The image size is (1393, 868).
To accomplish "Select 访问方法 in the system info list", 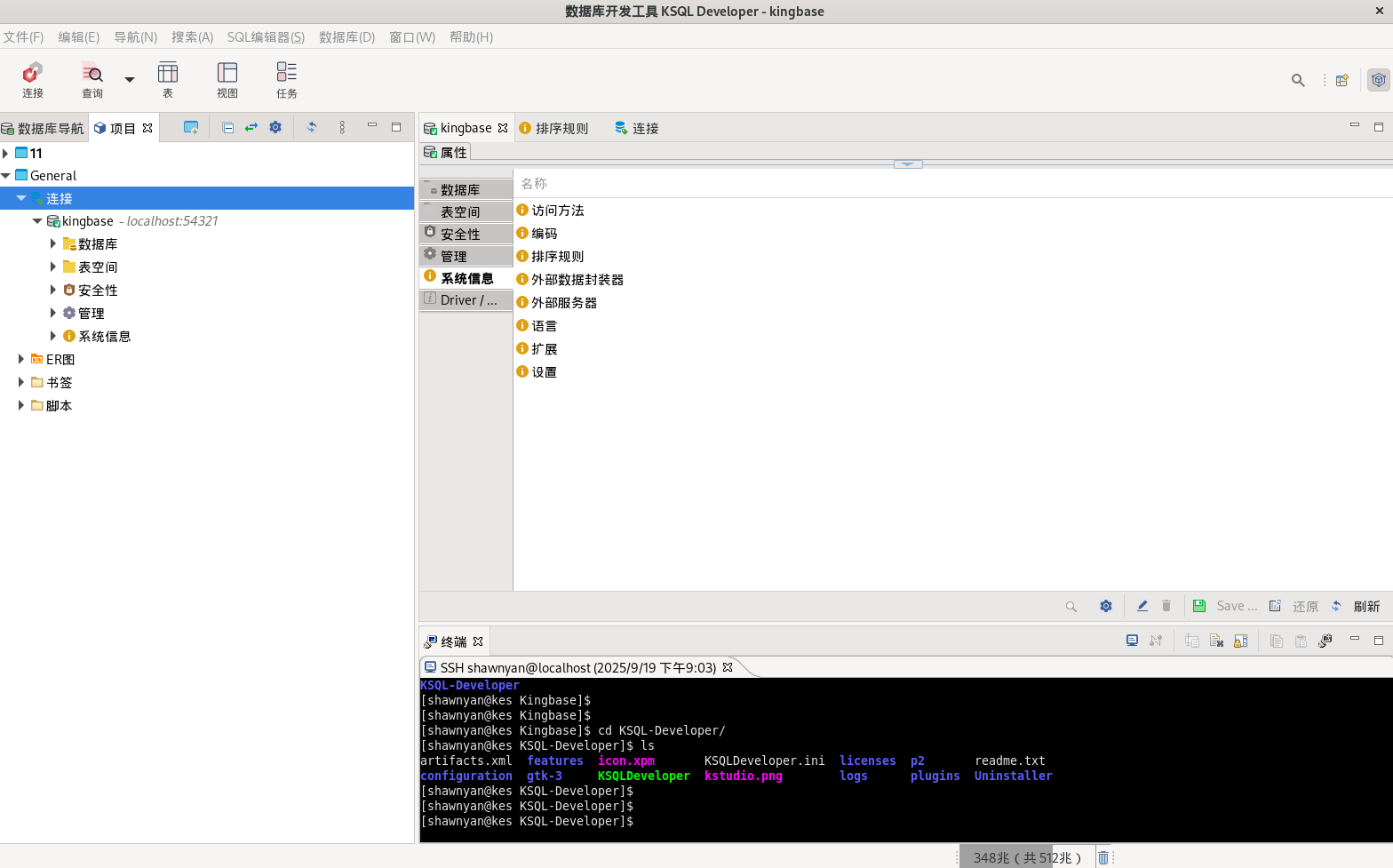I will (558, 211).
